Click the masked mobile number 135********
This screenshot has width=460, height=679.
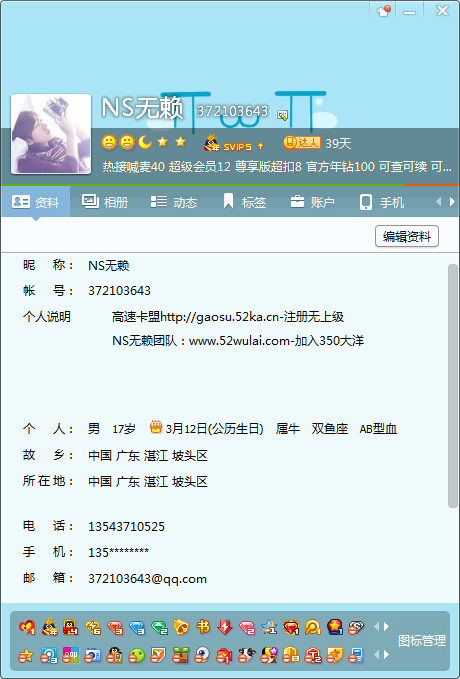[x=118, y=553]
